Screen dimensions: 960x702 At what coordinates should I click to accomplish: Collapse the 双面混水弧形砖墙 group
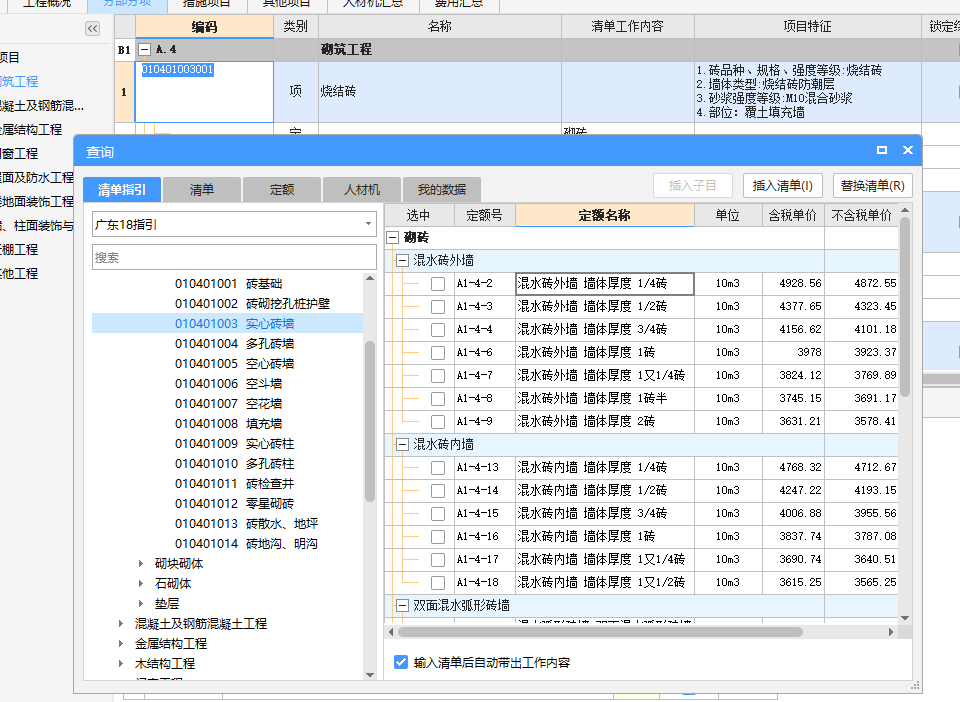click(402, 606)
